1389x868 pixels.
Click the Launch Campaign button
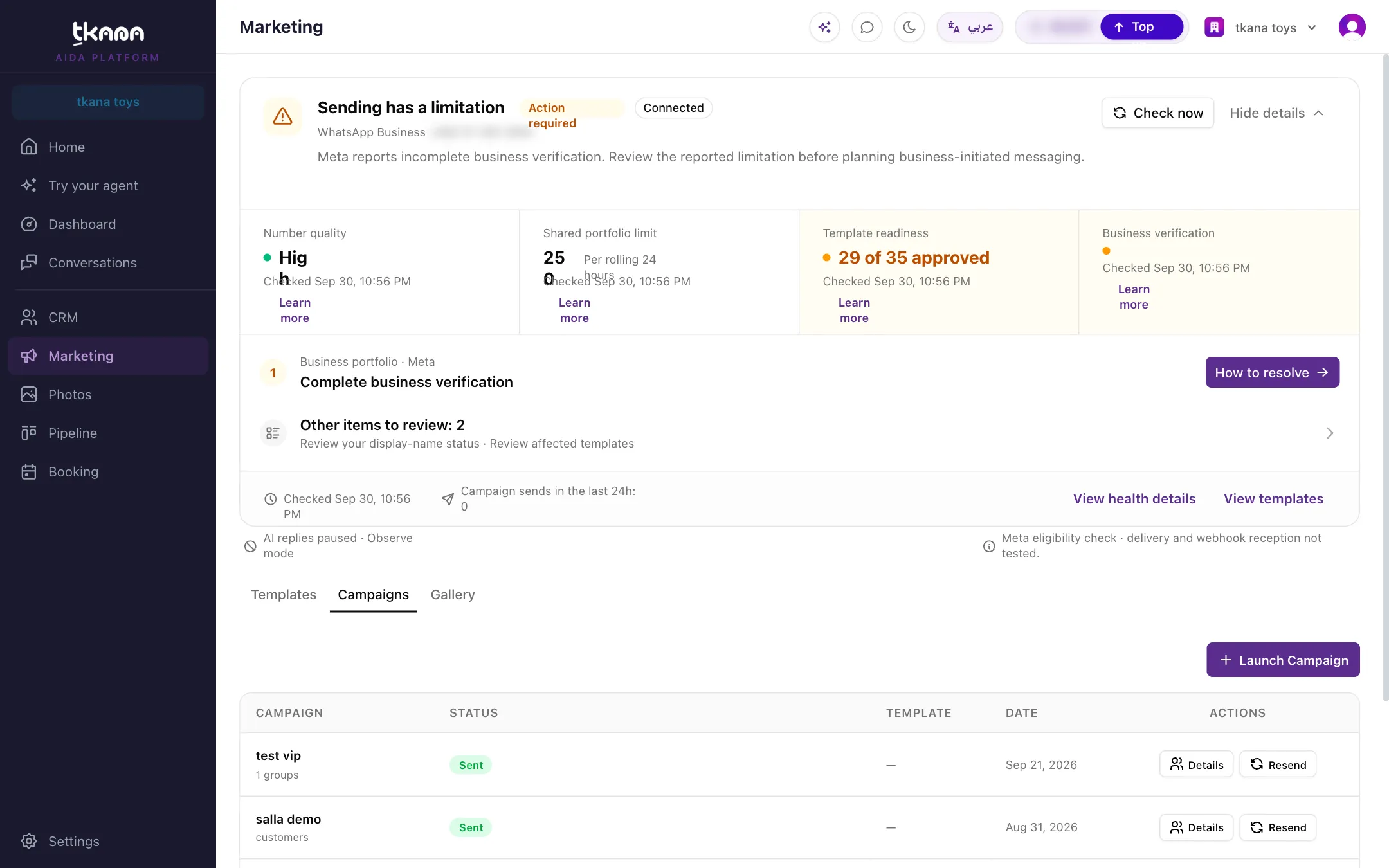click(x=1283, y=660)
